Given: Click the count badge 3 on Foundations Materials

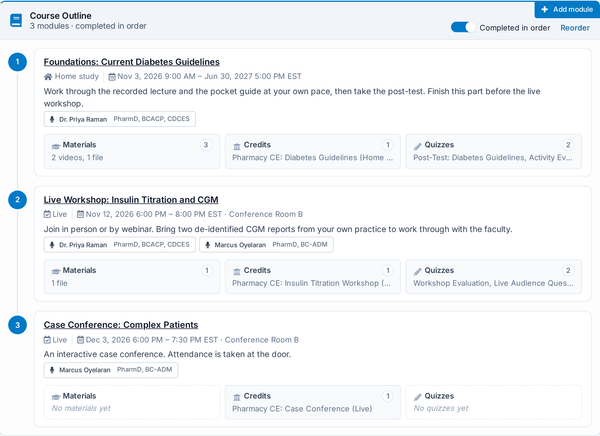Looking at the screenshot, I should click(x=206, y=145).
